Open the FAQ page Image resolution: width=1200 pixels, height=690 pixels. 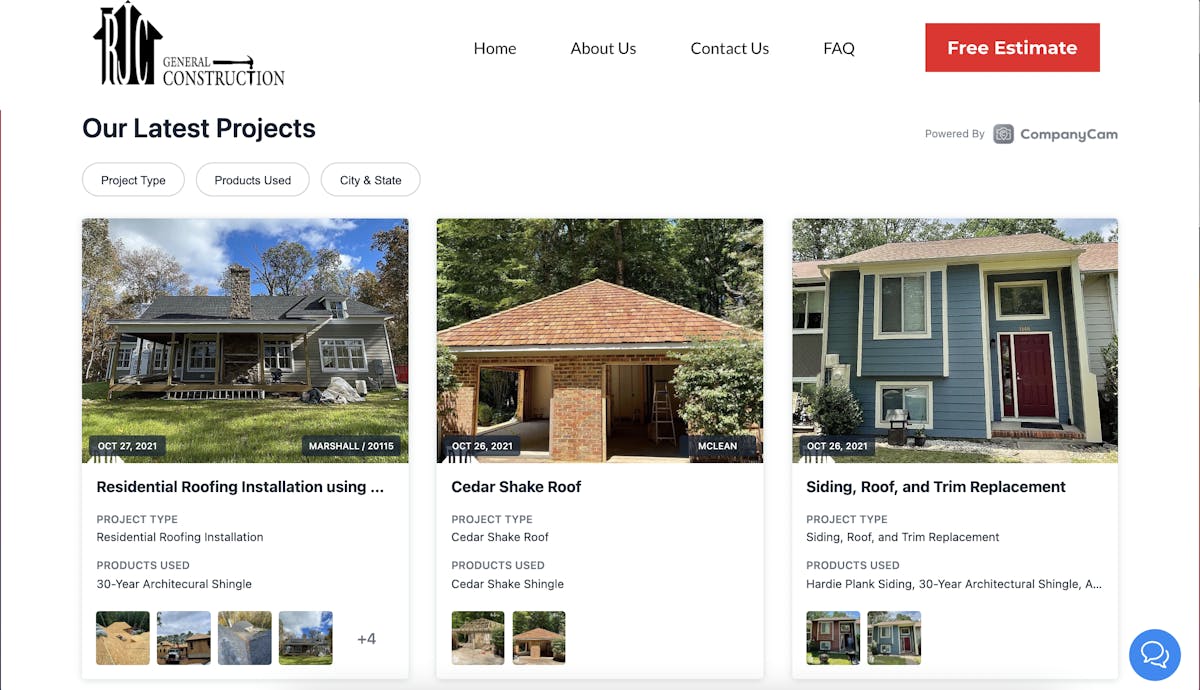tap(839, 48)
